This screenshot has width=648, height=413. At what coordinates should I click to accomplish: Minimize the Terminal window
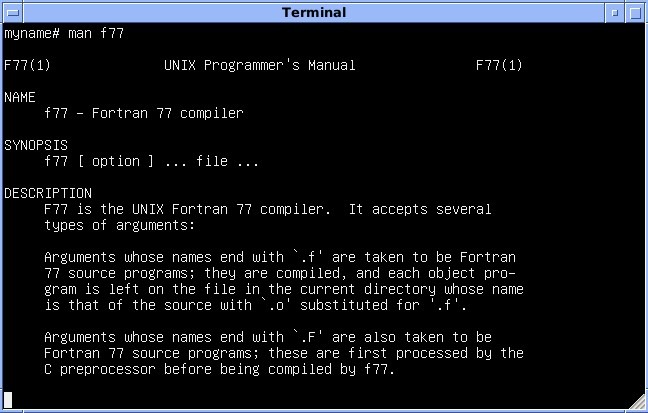click(614, 12)
